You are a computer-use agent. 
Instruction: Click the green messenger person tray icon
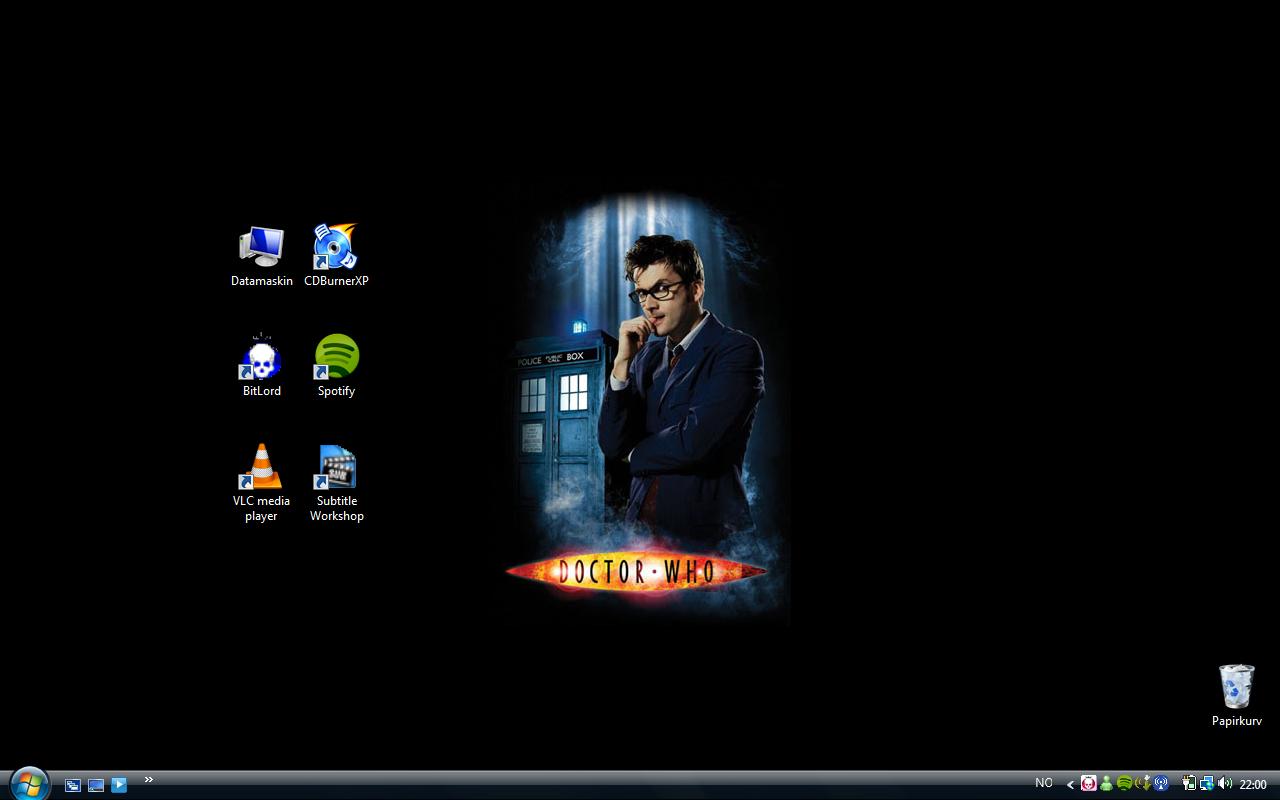[1106, 784]
